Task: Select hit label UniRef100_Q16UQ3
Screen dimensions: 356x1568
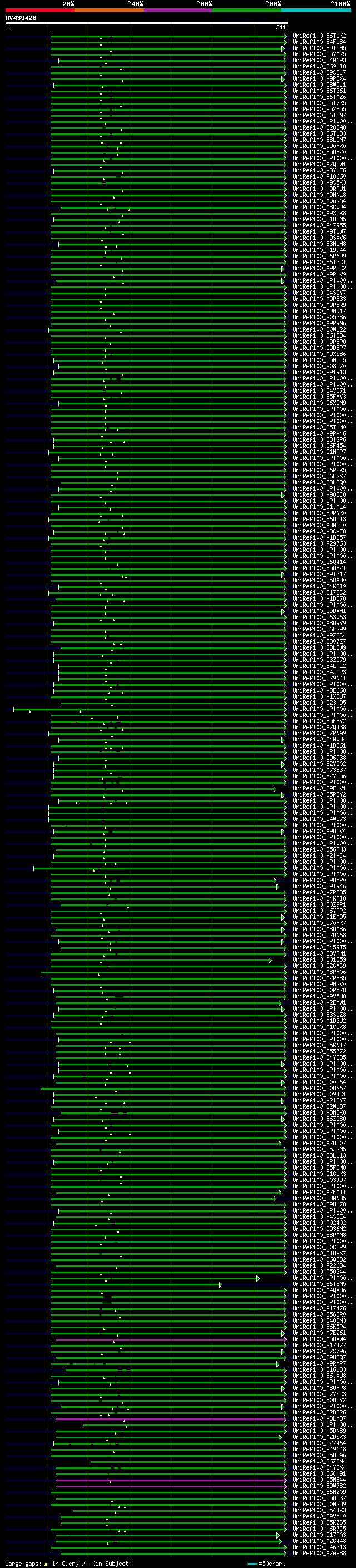Action: pos(319,1369)
